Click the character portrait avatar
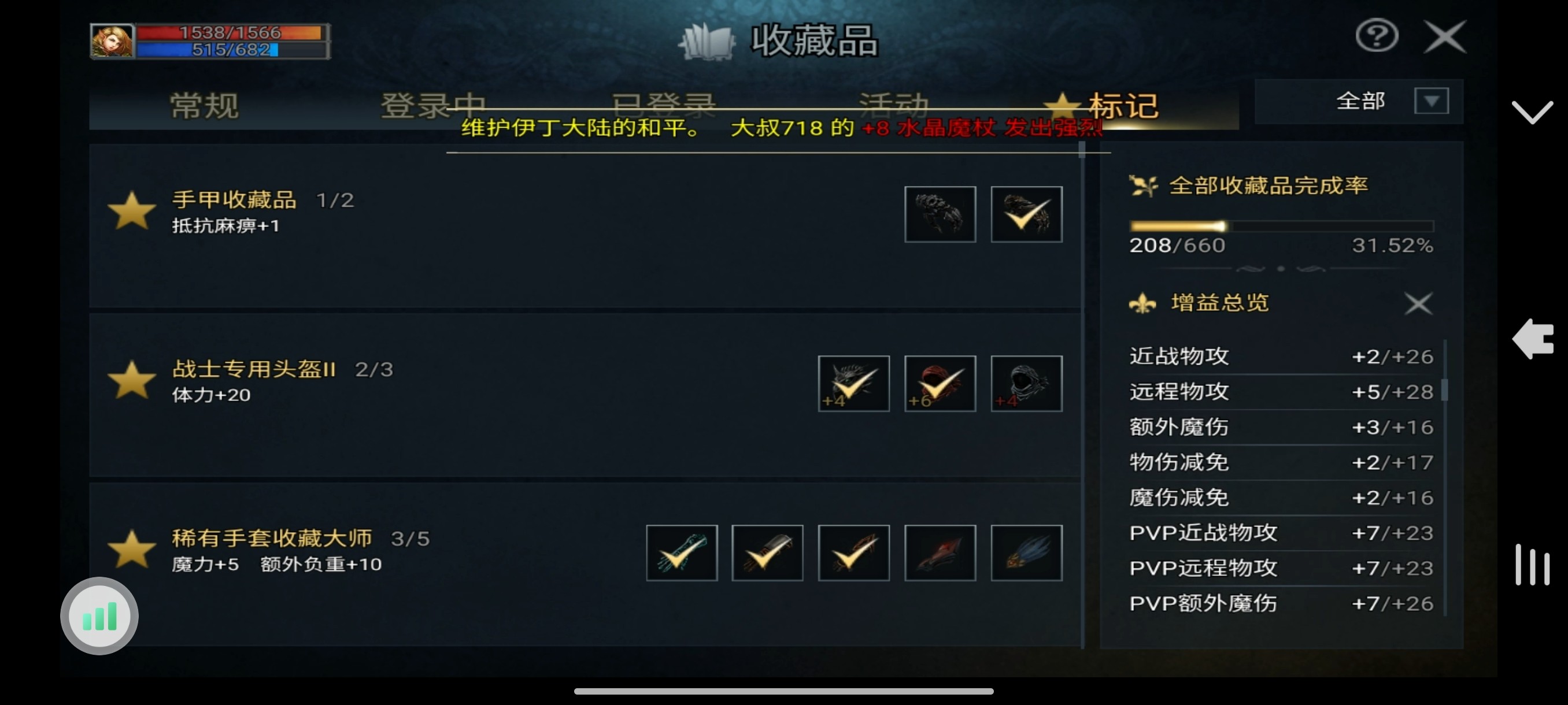Image resolution: width=1568 pixels, height=705 pixels. coord(112,42)
